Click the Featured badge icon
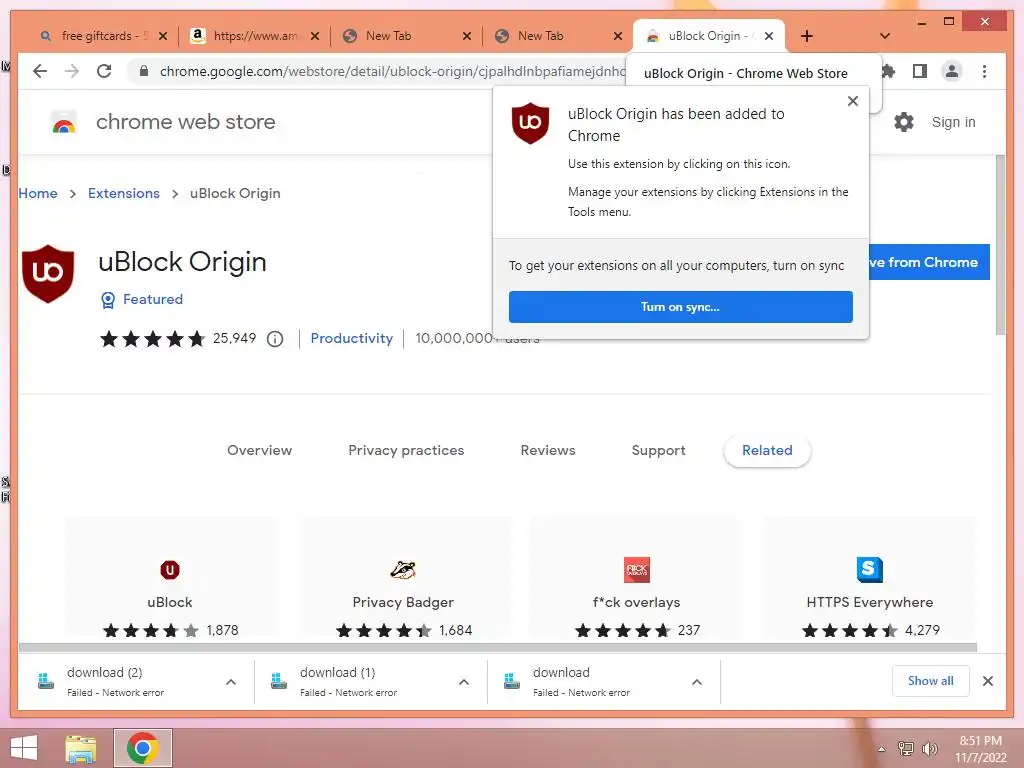Viewport: 1024px width, 768px height. [108, 300]
